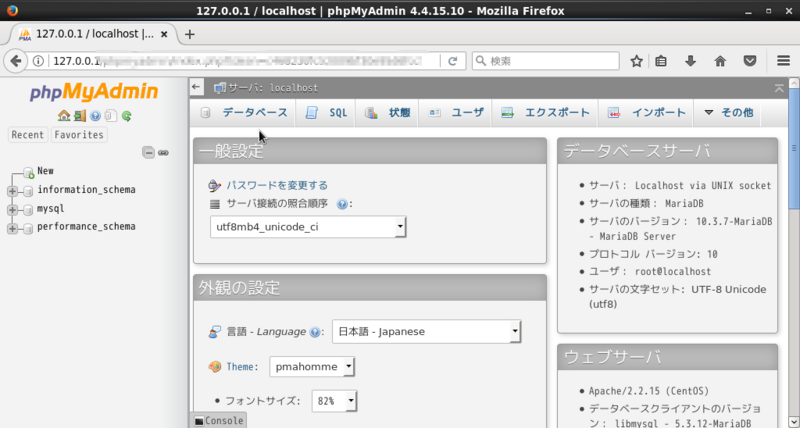Open utf8mb4_unicode_ci collation dropdown
The image size is (800, 428).
coord(308,227)
